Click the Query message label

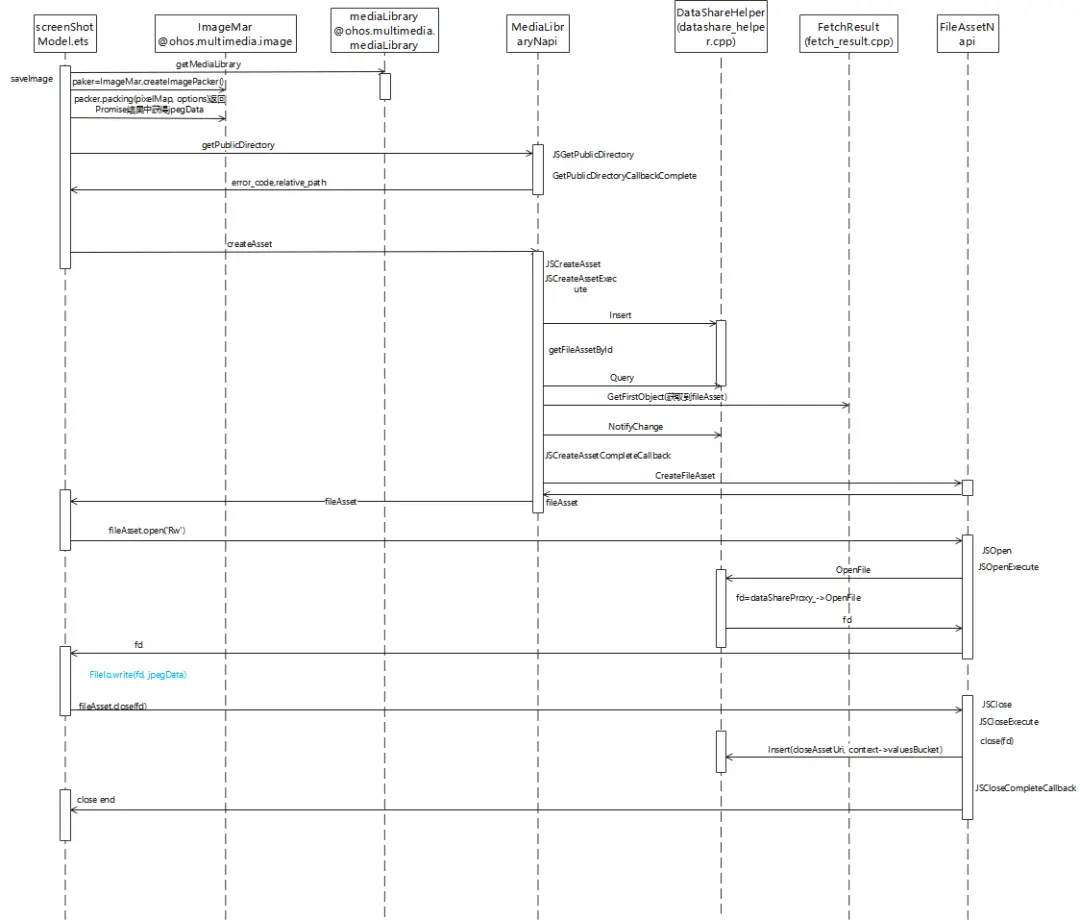621,377
